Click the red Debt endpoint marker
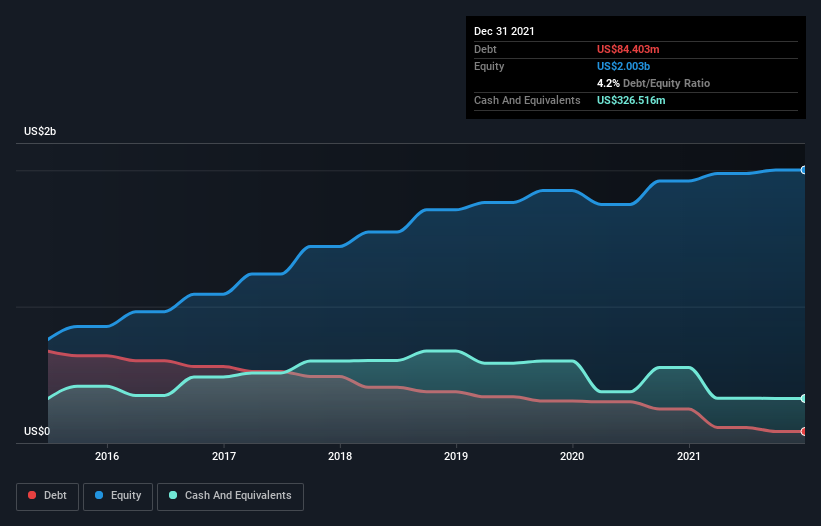The image size is (821, 526). point(804,432)
